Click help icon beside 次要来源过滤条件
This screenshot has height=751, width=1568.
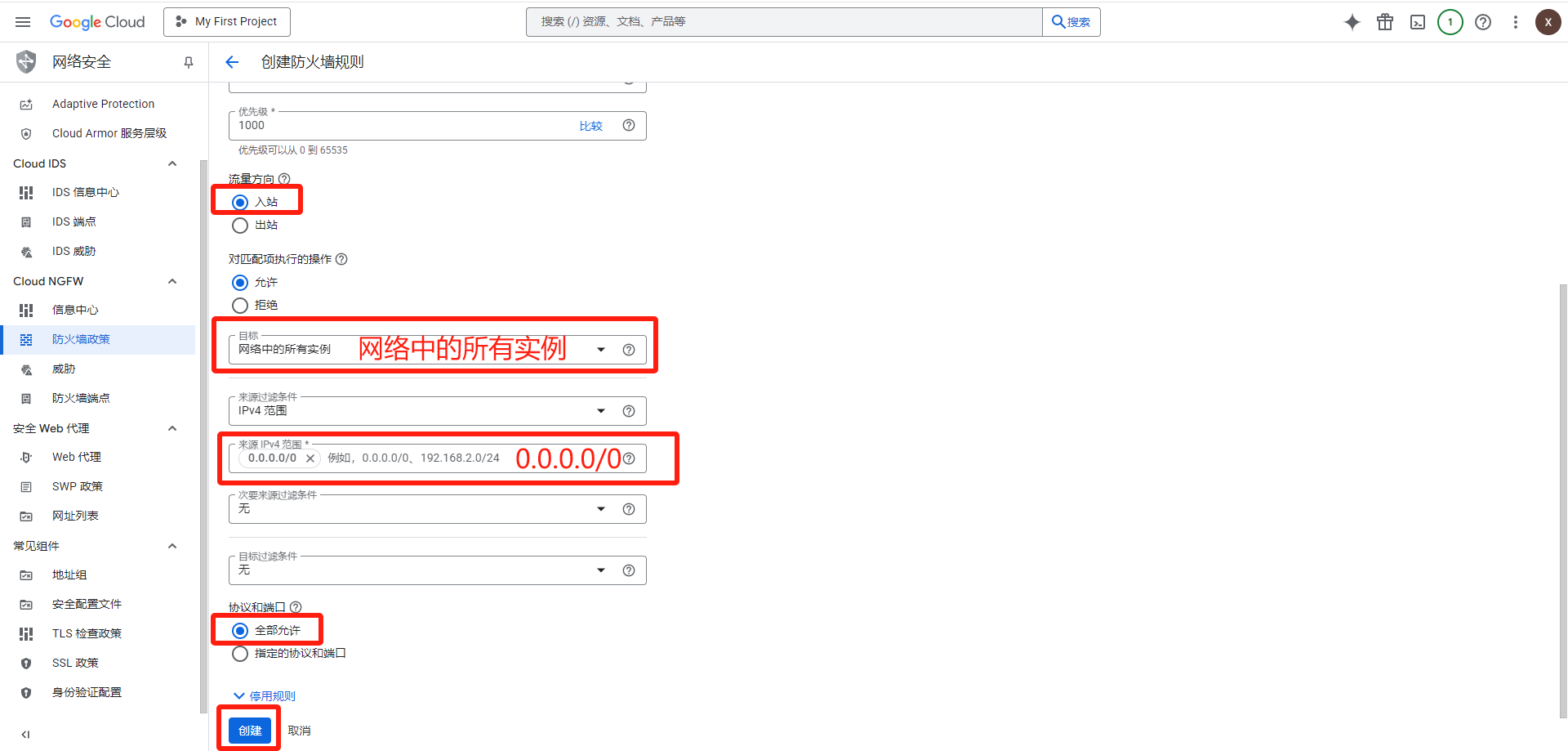629,509
